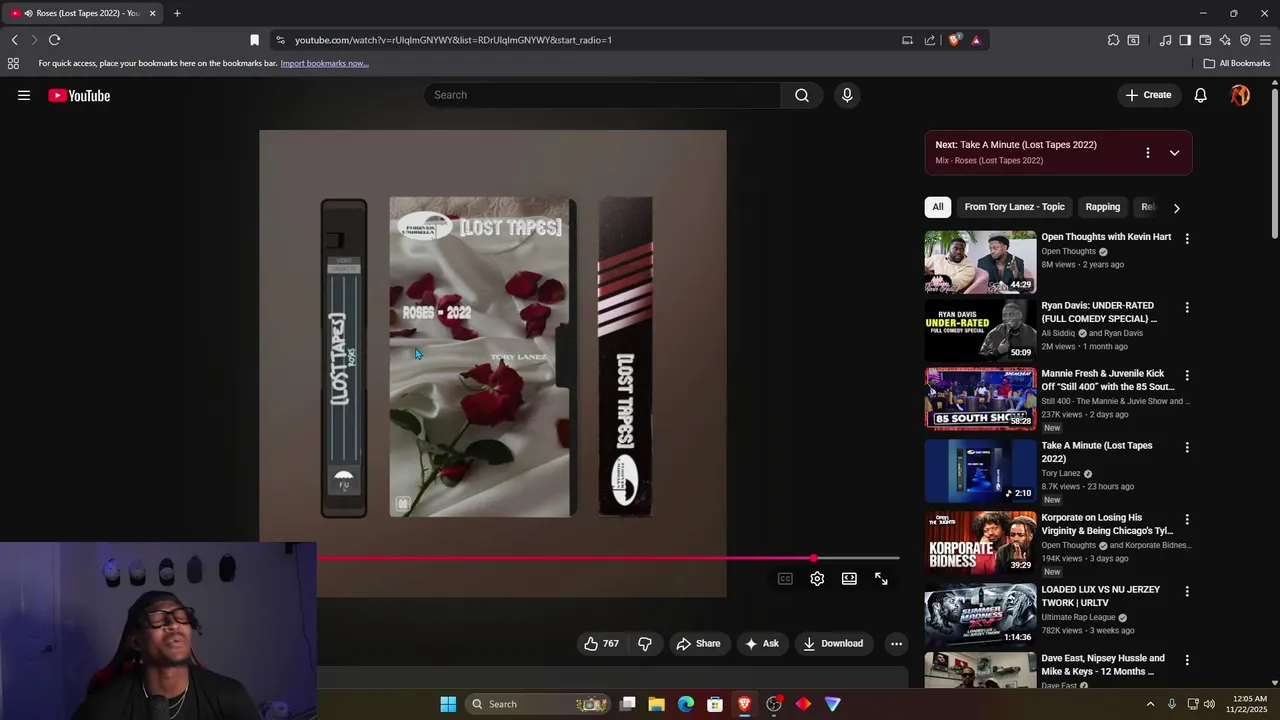Open the YouTube guide hamburger menu

coord(24,95)
